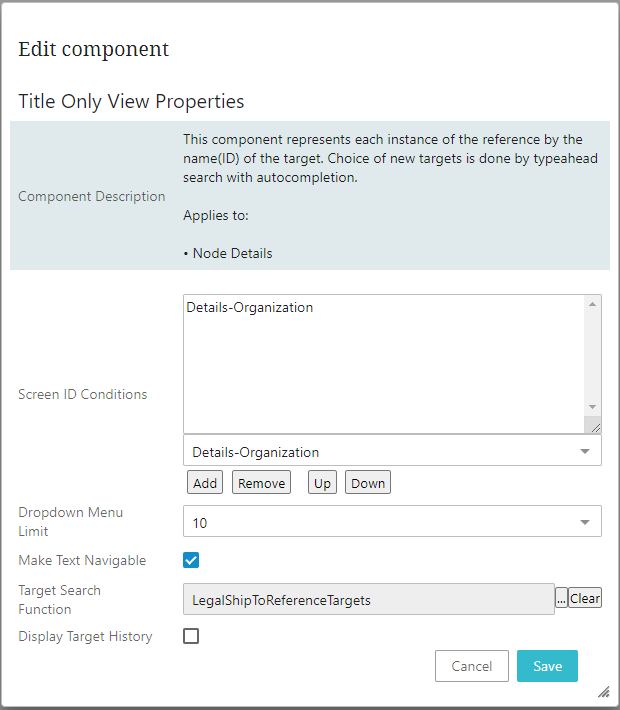
Task: Save the component properties
Action: (x=547, y=666)
